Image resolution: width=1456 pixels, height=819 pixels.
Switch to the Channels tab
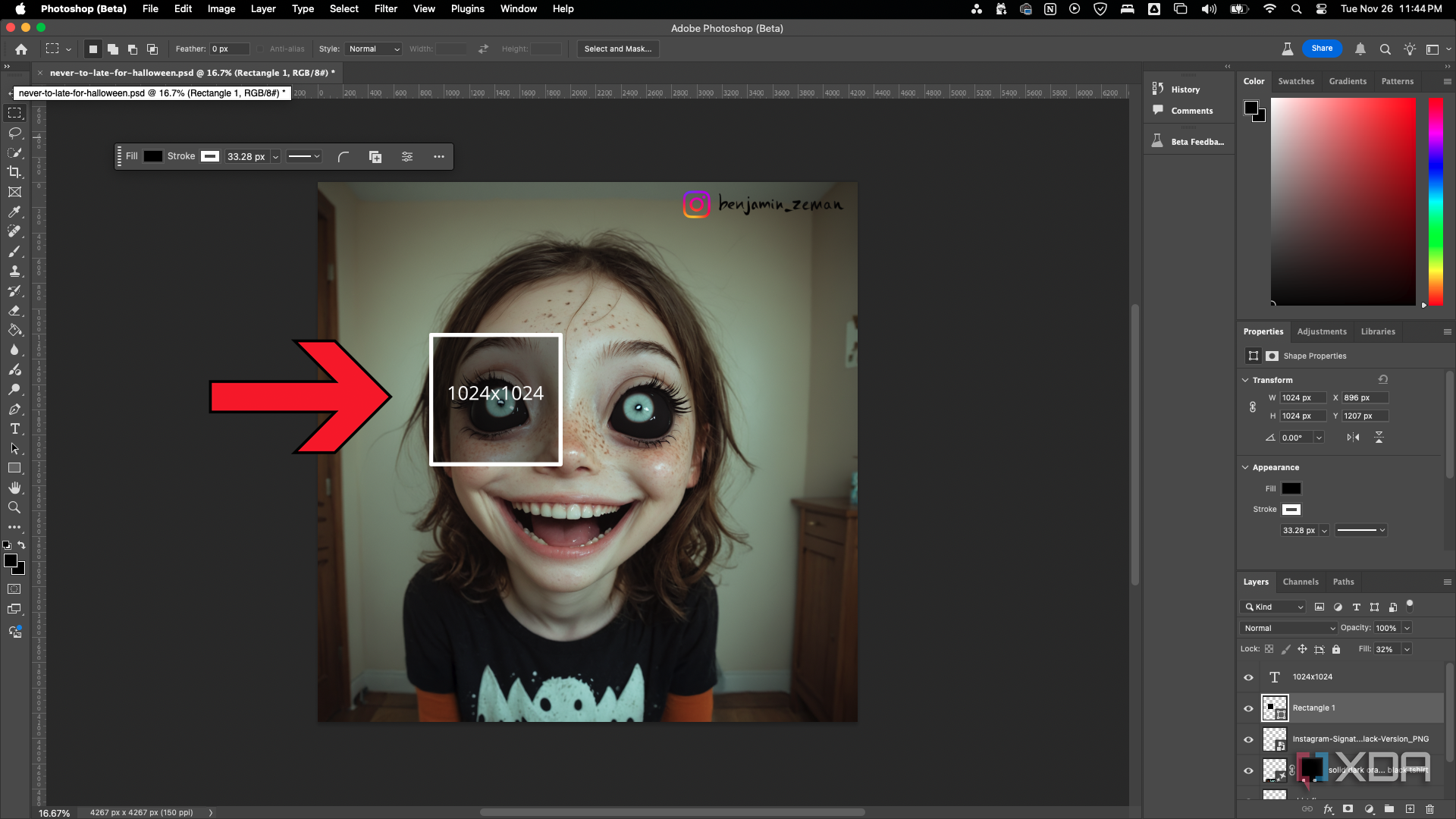coord(1301,582)
